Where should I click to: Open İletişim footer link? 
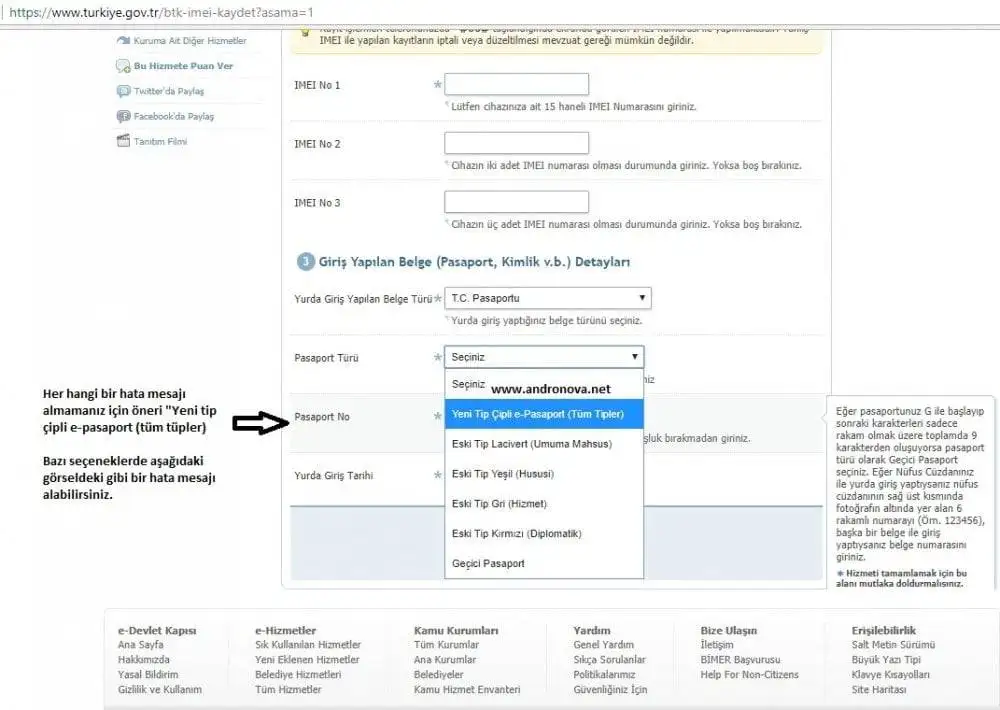[717, 645]
